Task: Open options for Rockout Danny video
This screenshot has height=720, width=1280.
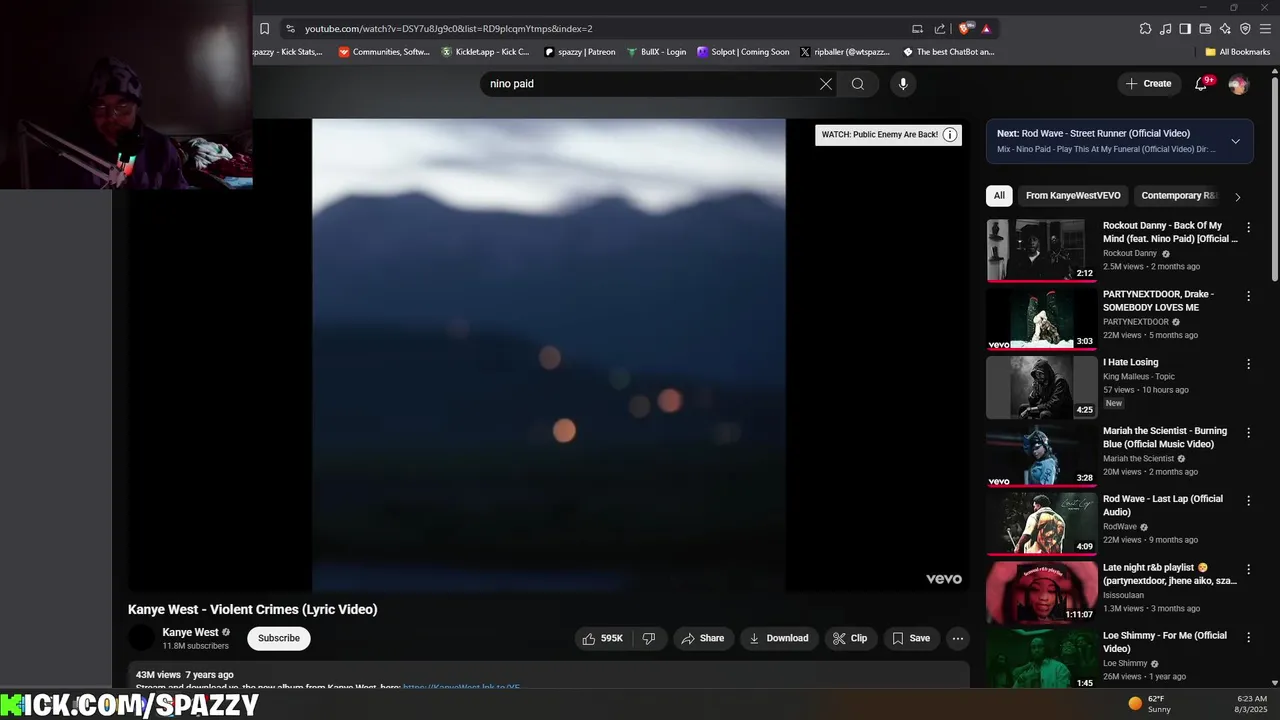Action: click(1248, 227)
